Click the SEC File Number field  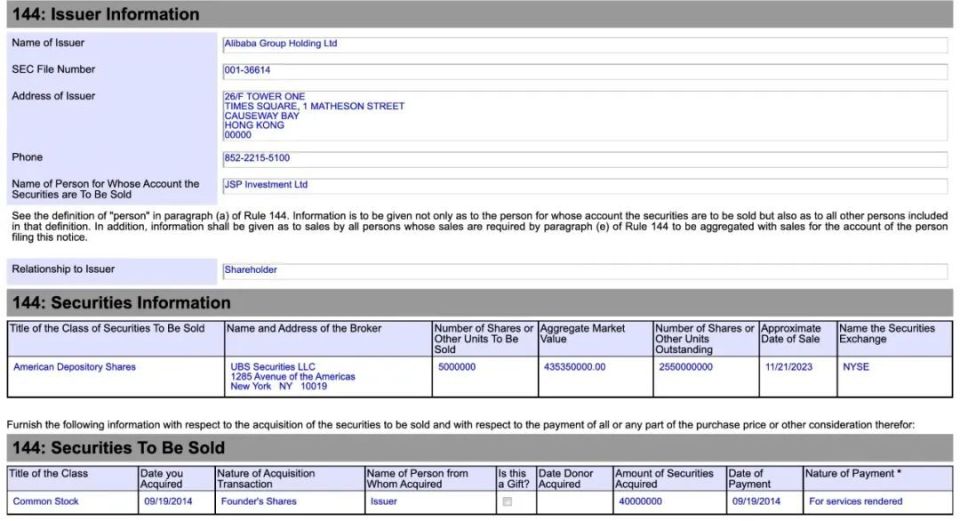[x=585, y=70]
